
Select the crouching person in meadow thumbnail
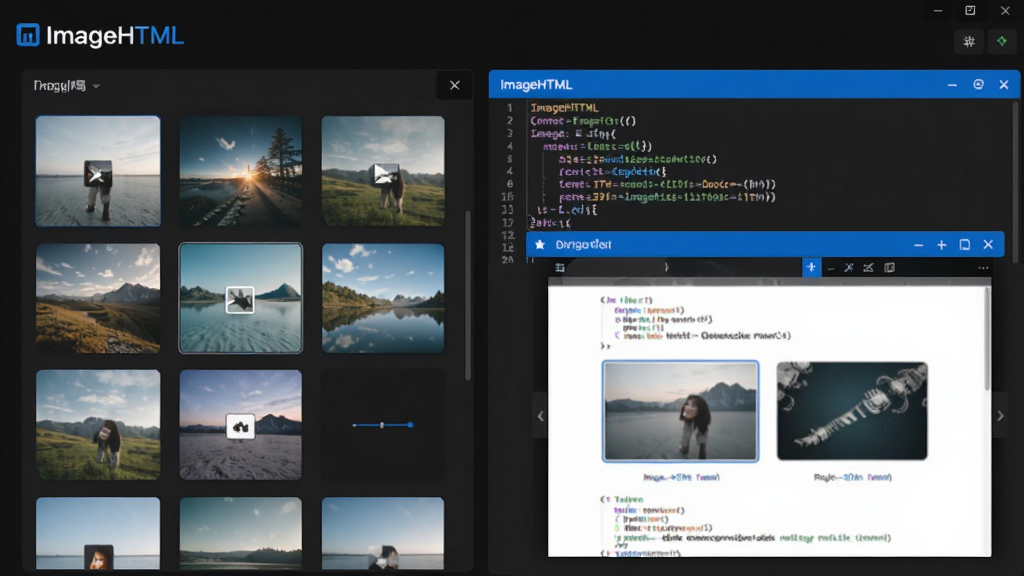click(98, 424)
